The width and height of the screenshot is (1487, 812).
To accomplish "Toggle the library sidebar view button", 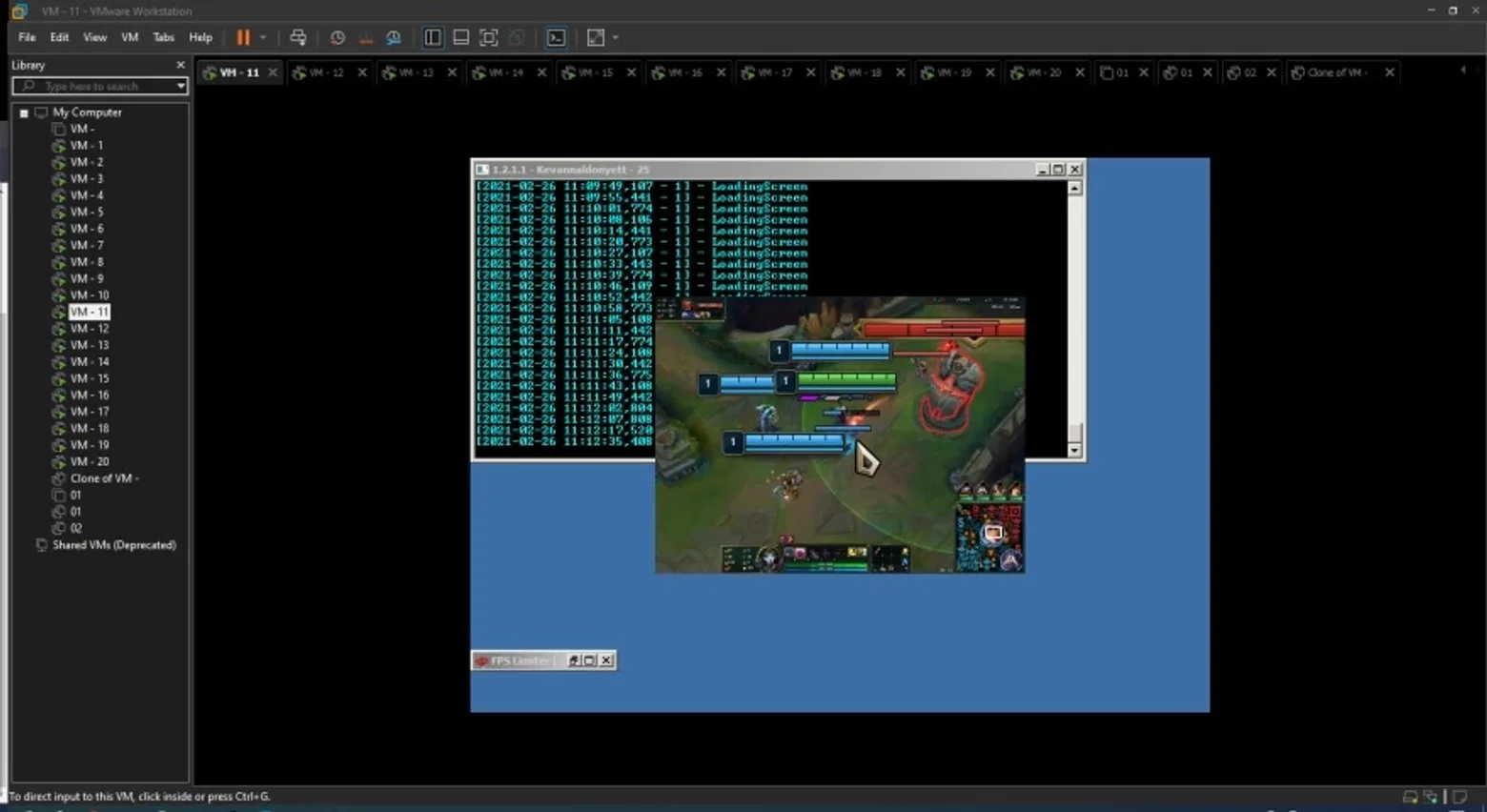I will tap(433, 37).
